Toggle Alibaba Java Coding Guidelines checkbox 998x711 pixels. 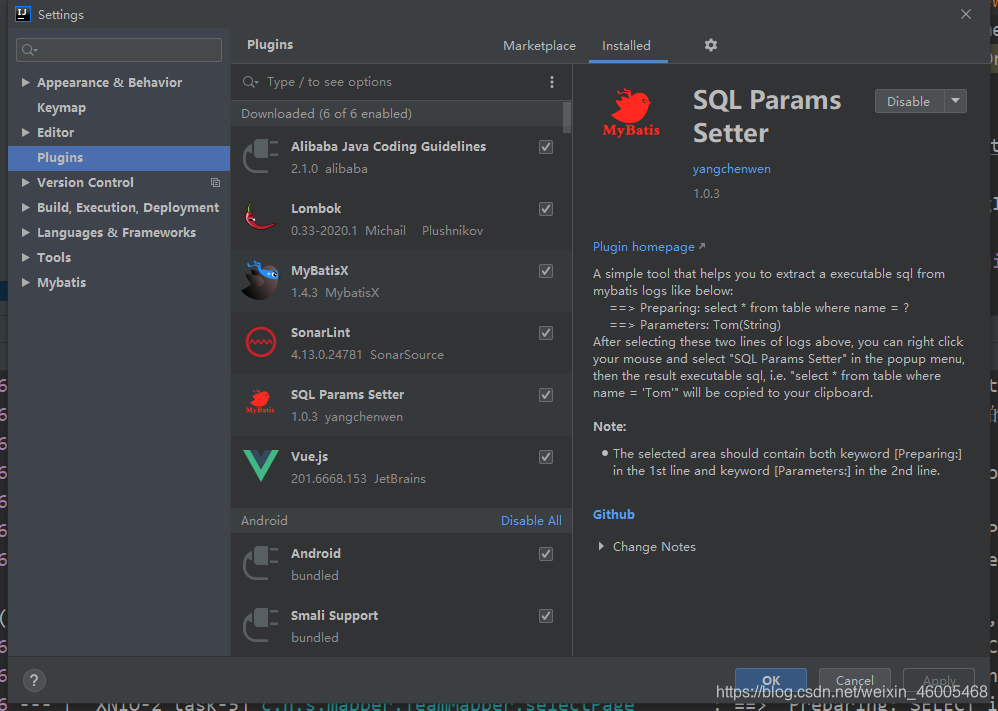coord(545,147)
